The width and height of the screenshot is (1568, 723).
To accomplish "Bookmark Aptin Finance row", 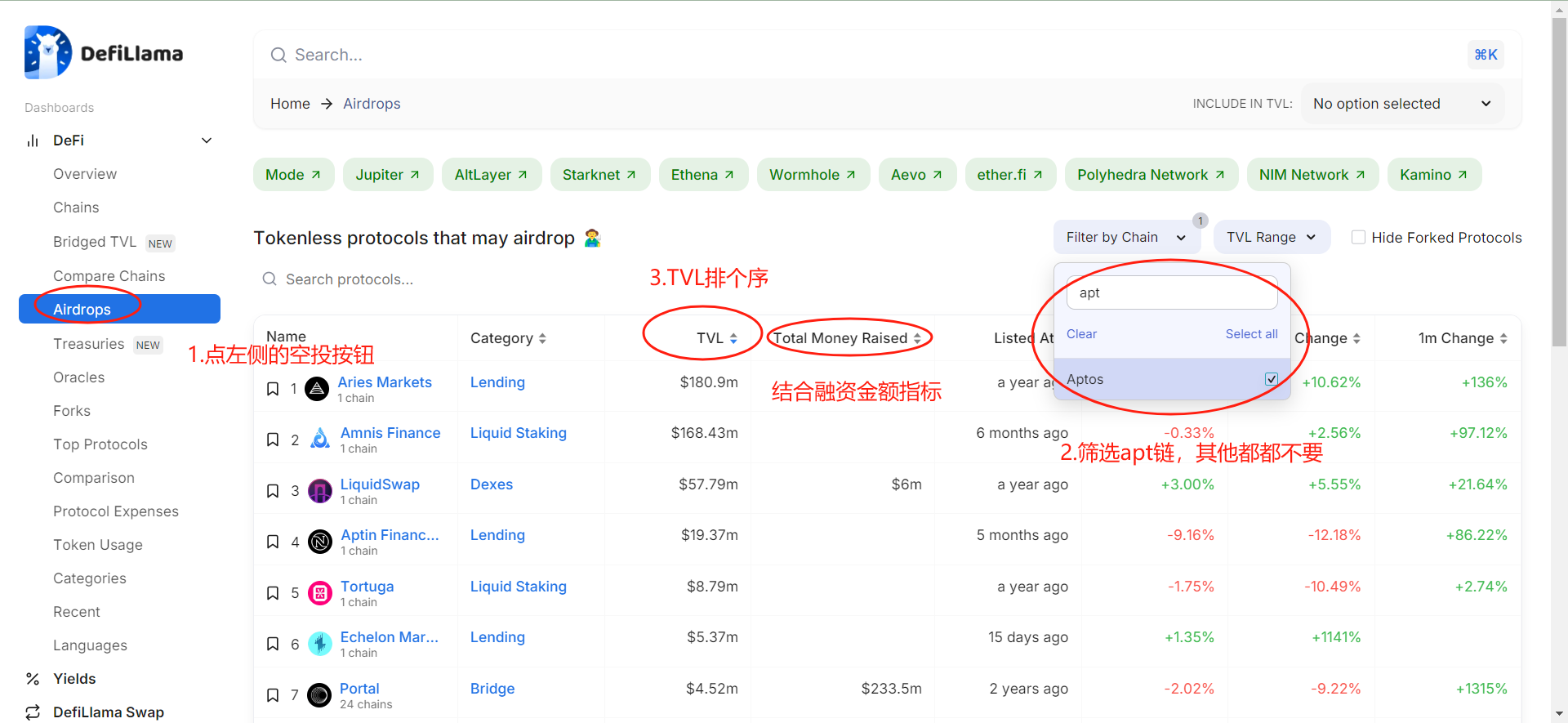I will (x=273, y=542).
